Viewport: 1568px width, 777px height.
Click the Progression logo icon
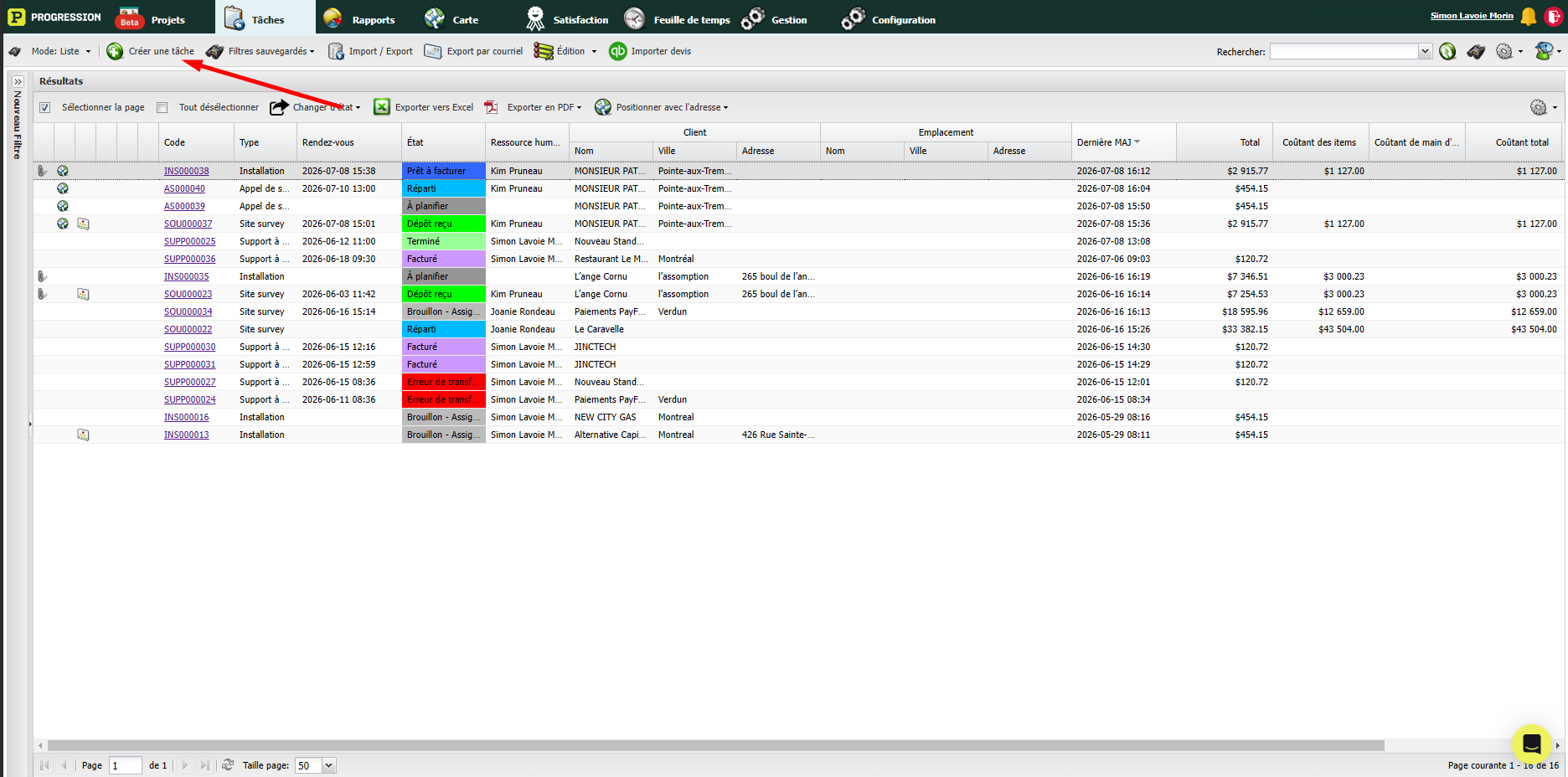(x=16, y=17)
